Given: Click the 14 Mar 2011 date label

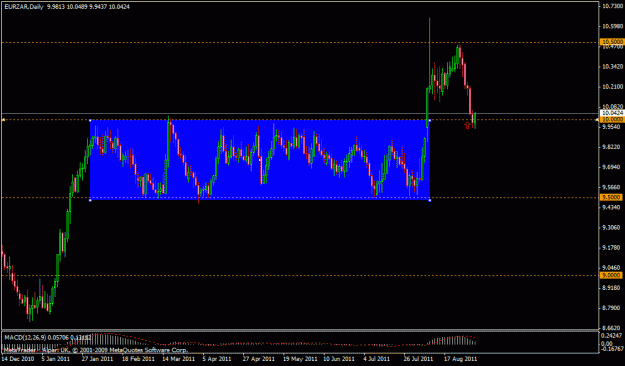Looking at the screenshot, I should 178,359.
